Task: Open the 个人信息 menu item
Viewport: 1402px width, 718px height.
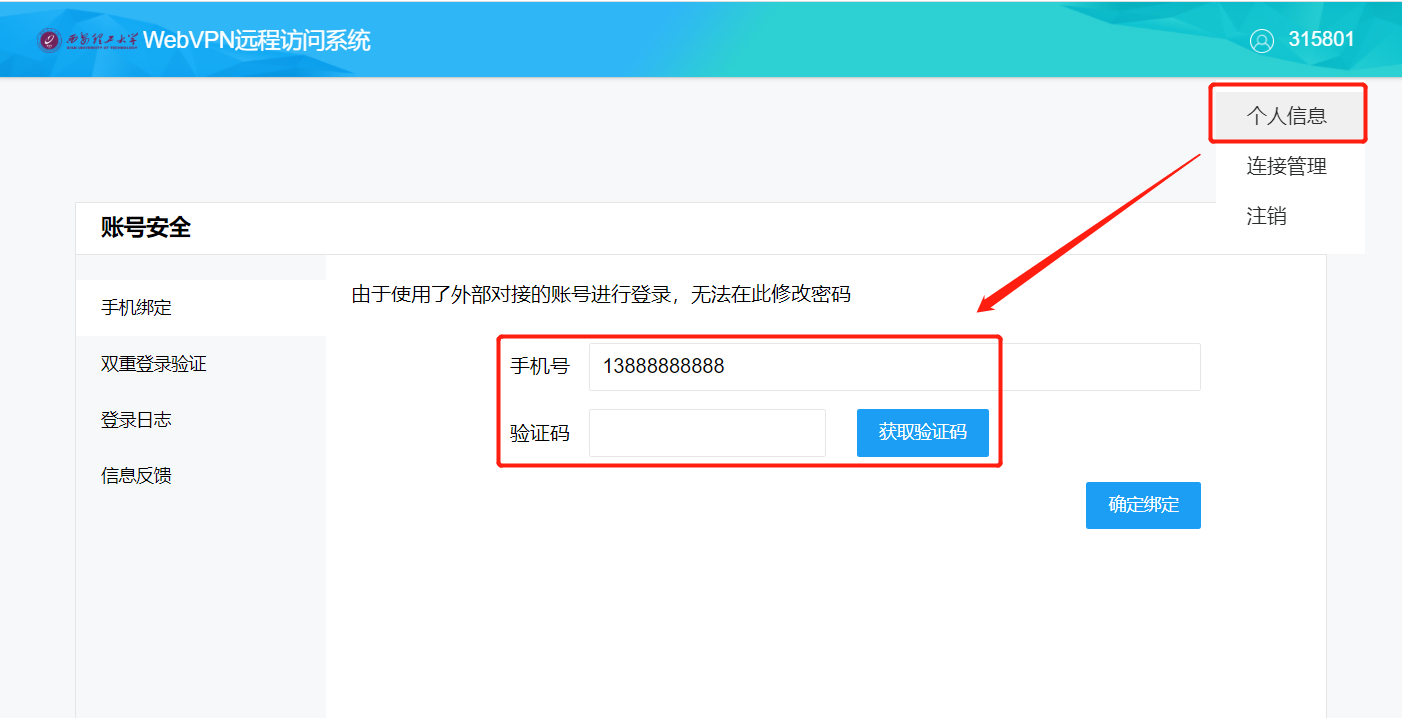Action: [x=1288, y=113]
